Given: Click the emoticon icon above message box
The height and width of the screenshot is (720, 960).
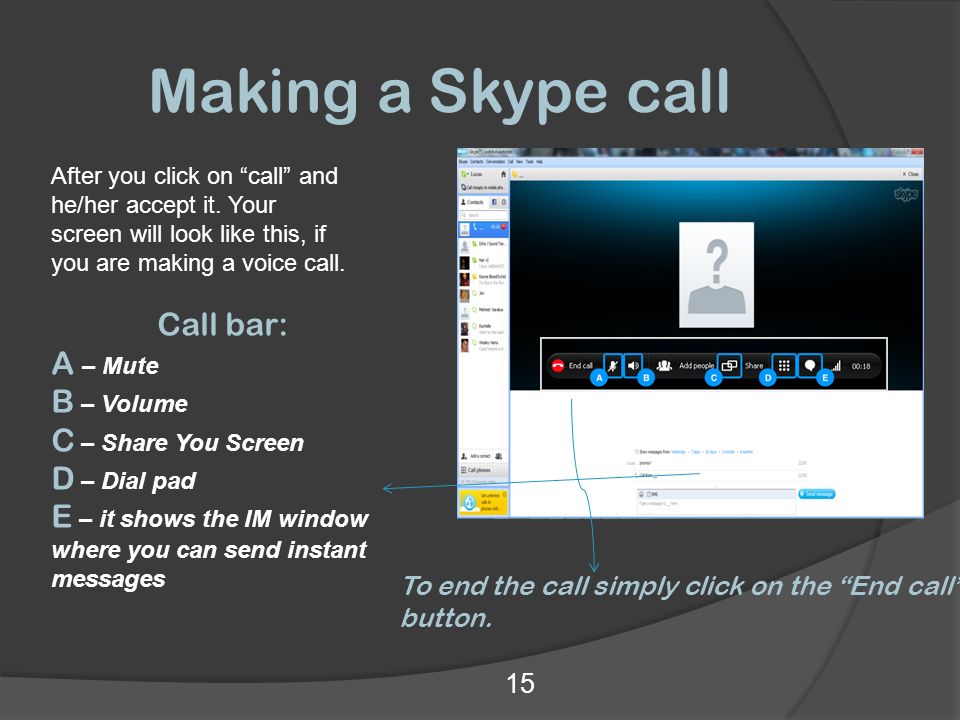Looking at the screenshot, I should click(642, 493).
